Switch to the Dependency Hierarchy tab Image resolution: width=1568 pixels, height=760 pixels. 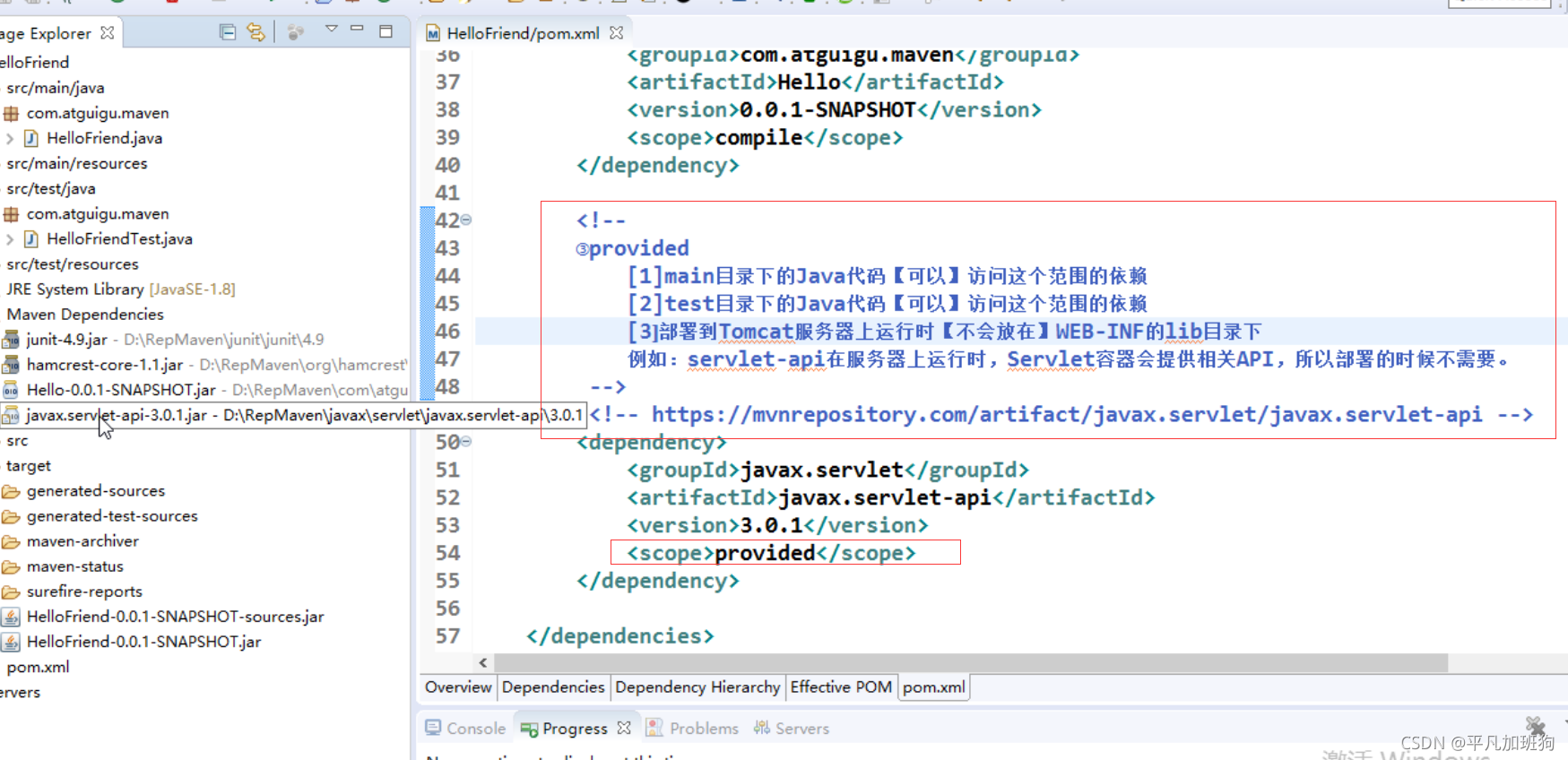pos(697,687)
